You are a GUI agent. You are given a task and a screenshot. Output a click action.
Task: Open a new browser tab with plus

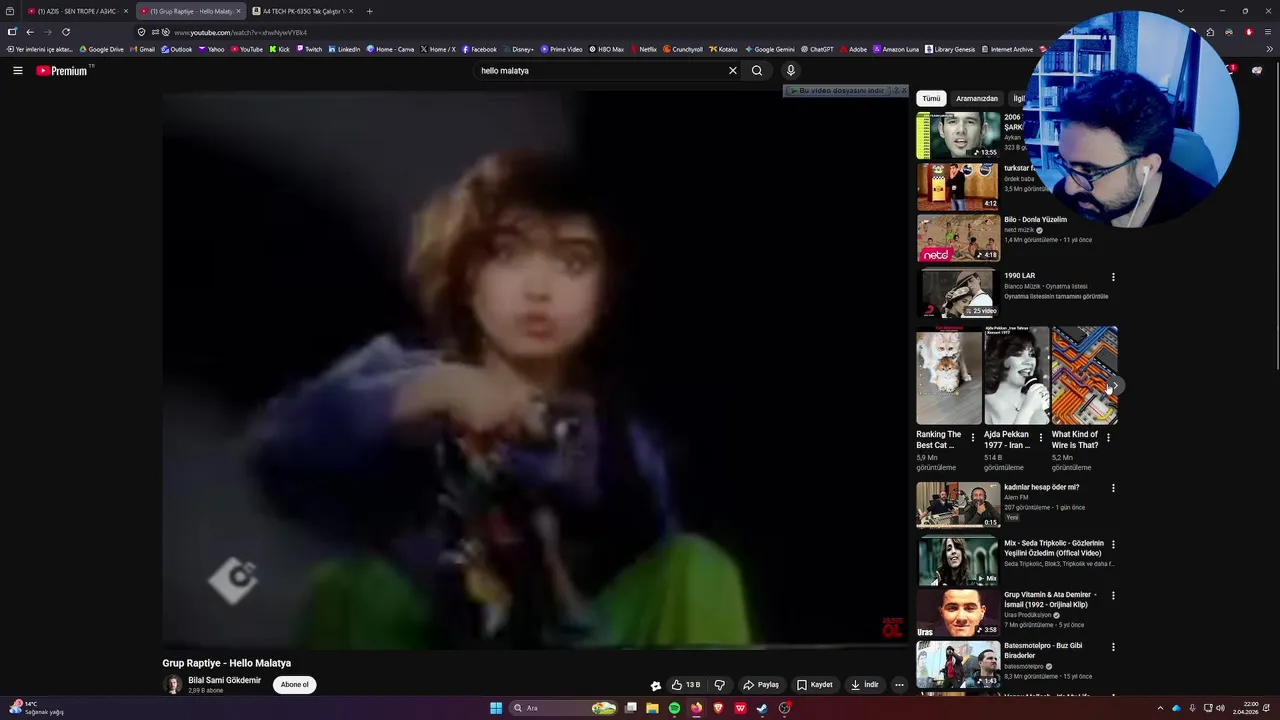[x=369, y=11]
